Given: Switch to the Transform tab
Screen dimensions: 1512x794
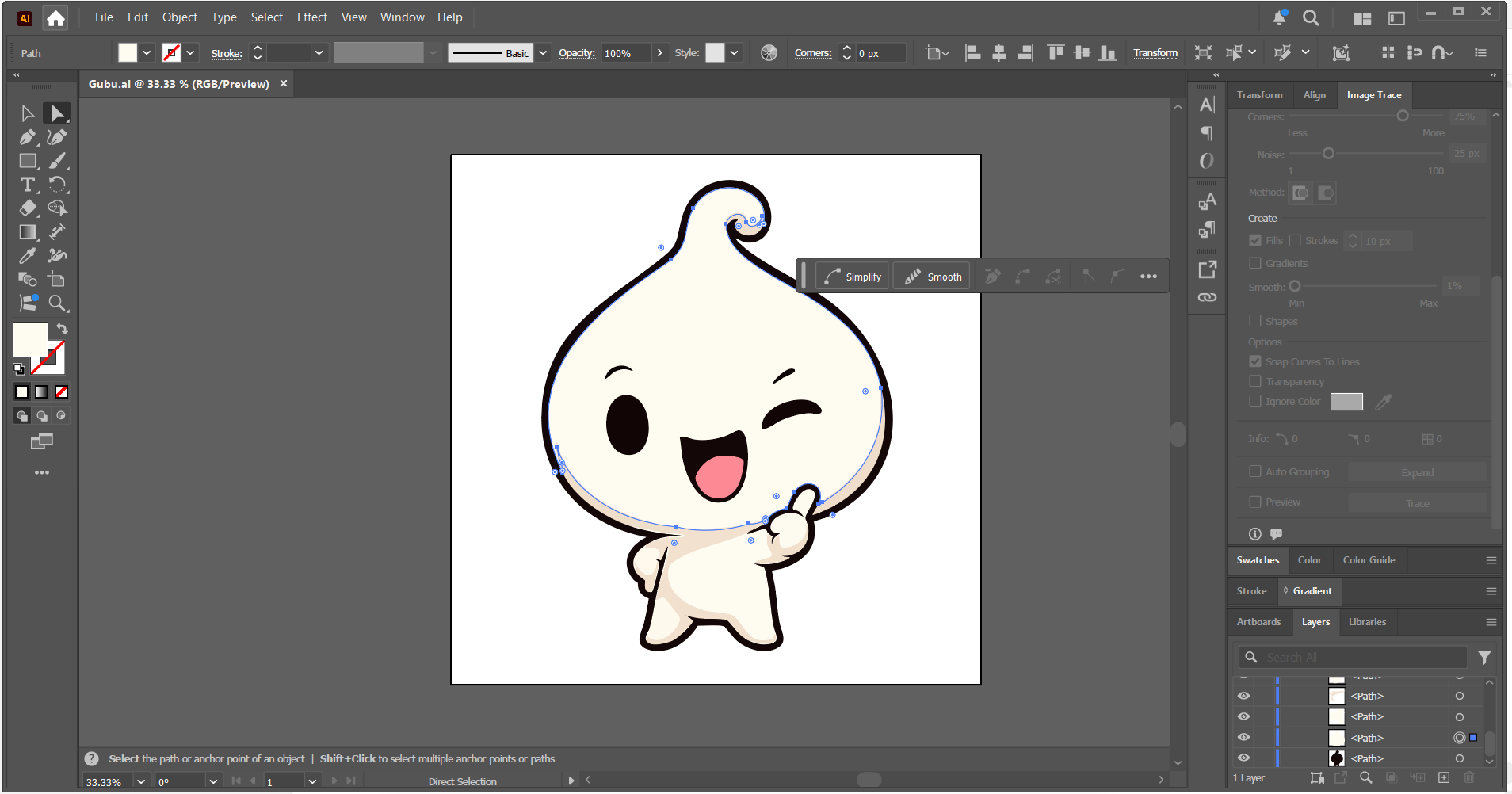Looking at the screenshot, I should coord(1259,95).
